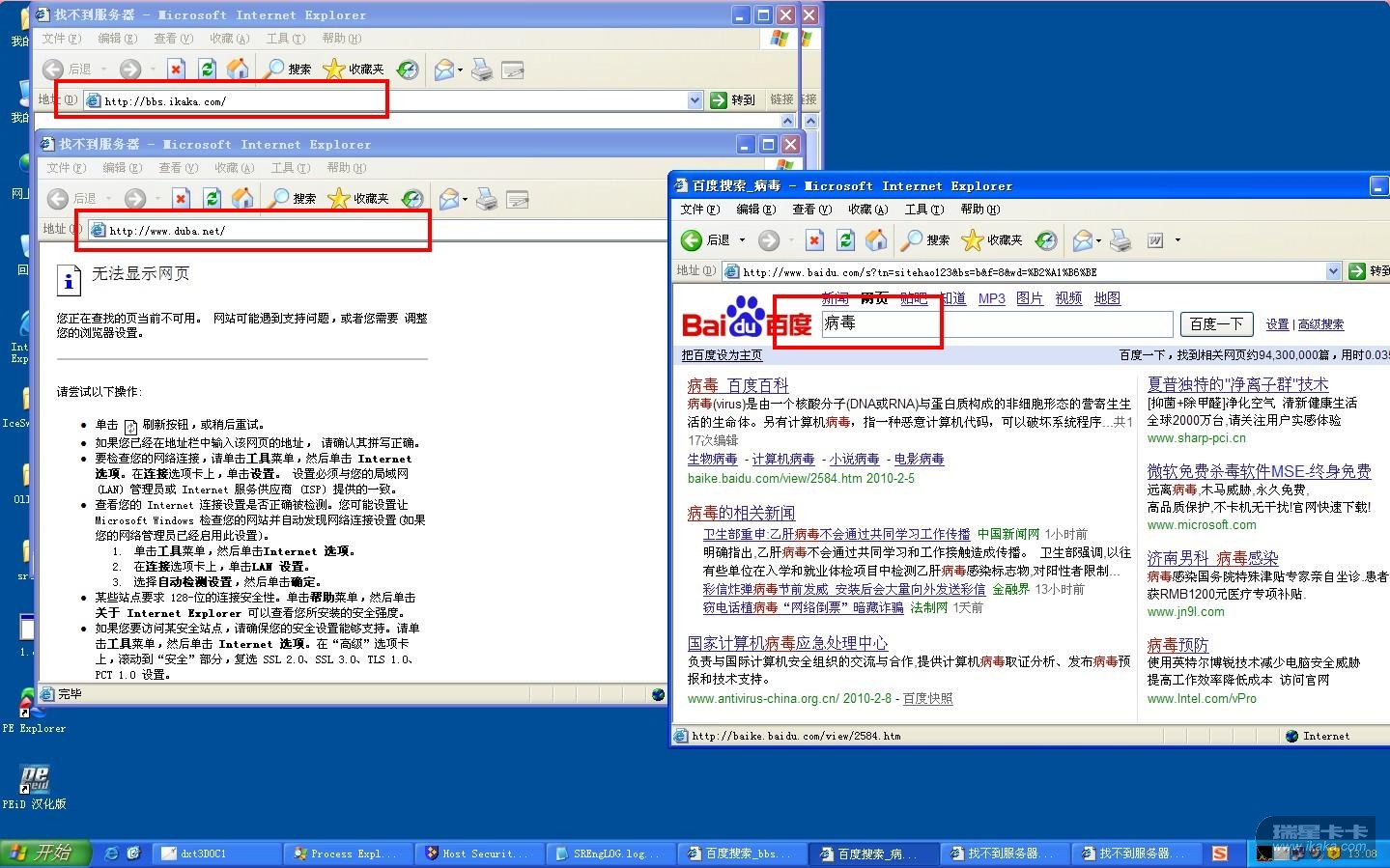Open the 开始 Start menu
Screen dimensions: 1390x868
click(45, 854)
